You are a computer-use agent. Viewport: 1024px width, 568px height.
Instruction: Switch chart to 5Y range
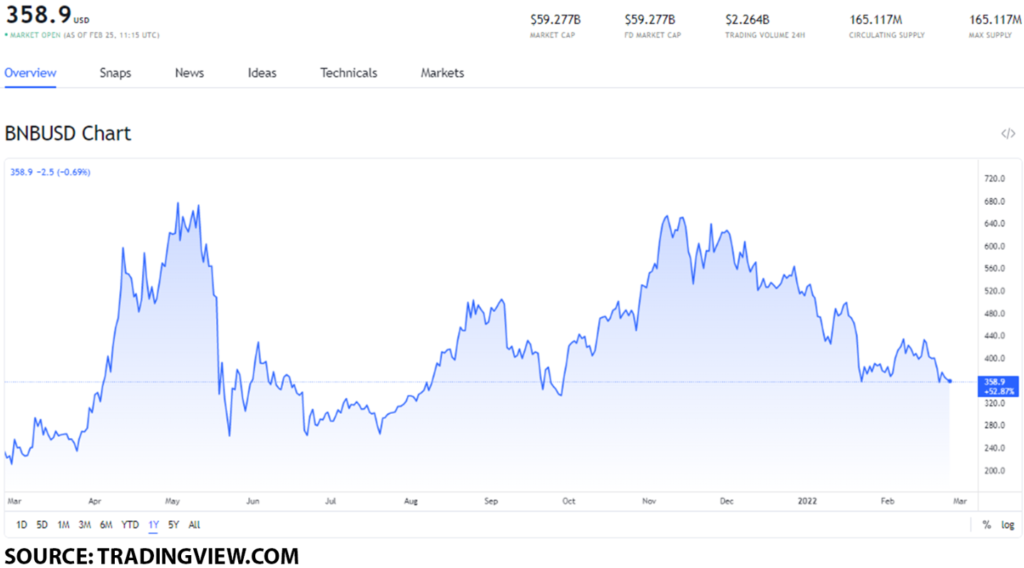coord(173,525)
